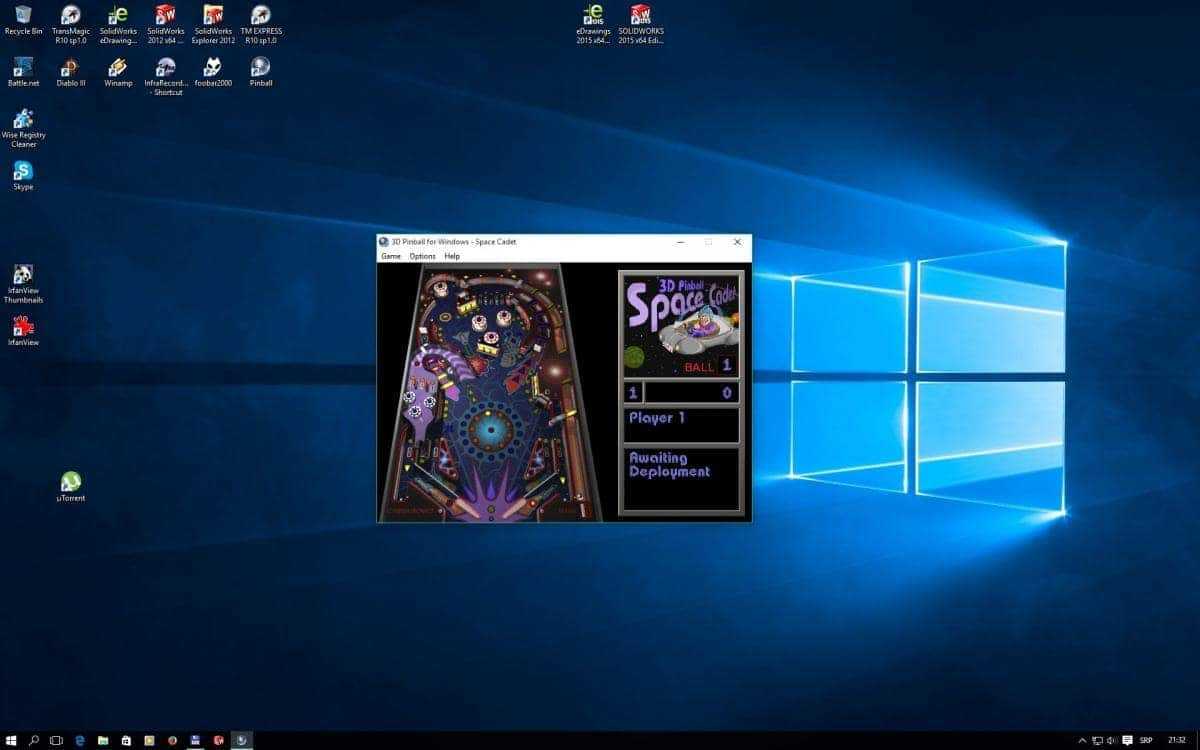Image resolution: width=1200 pixels, height=750 pixels.
Task: Launch TransMagic R10 sp1.0 shortcut
Action: tap(71, 25)
